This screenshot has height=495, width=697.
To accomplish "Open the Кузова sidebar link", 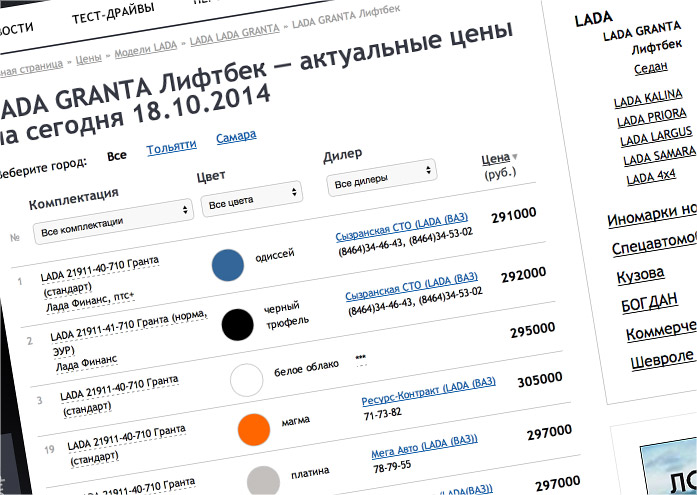I will [x=641, y=275].
